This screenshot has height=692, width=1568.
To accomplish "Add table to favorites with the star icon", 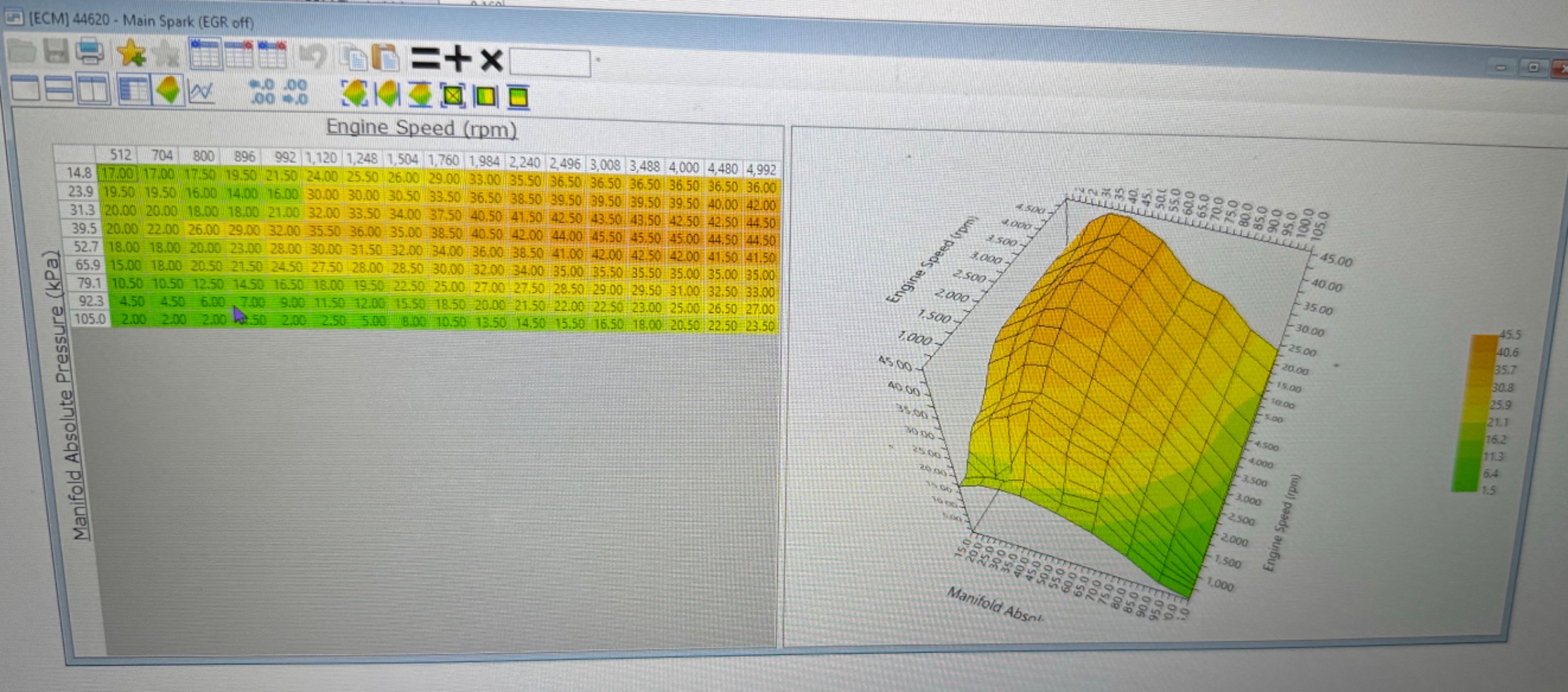I will point(131,53).
